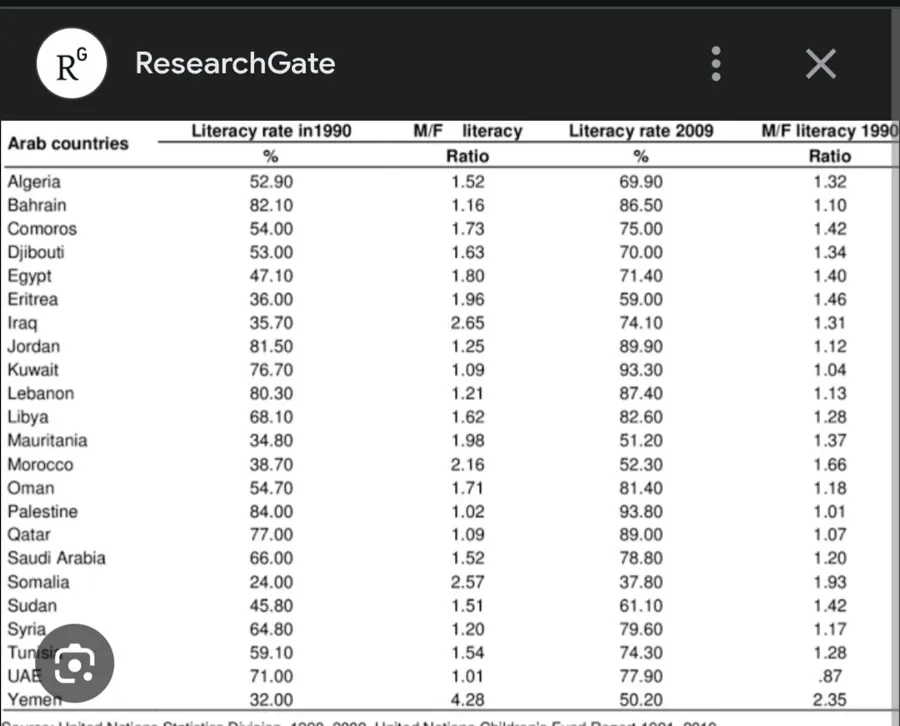
Task: Click the ResearchGate RG logo icon
Action: pos(72,63)
